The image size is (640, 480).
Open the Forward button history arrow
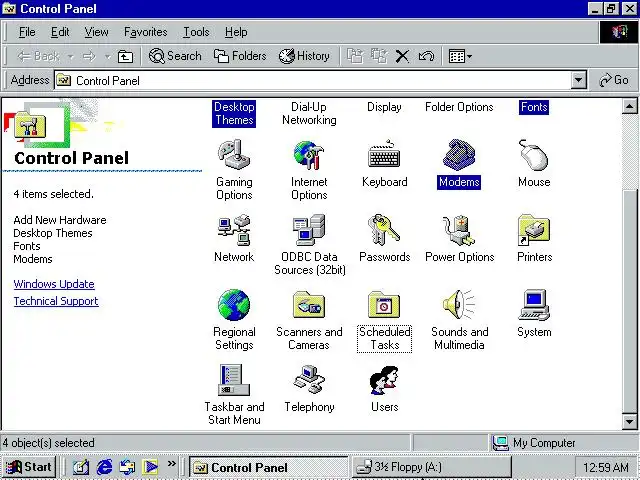point(108,56)
